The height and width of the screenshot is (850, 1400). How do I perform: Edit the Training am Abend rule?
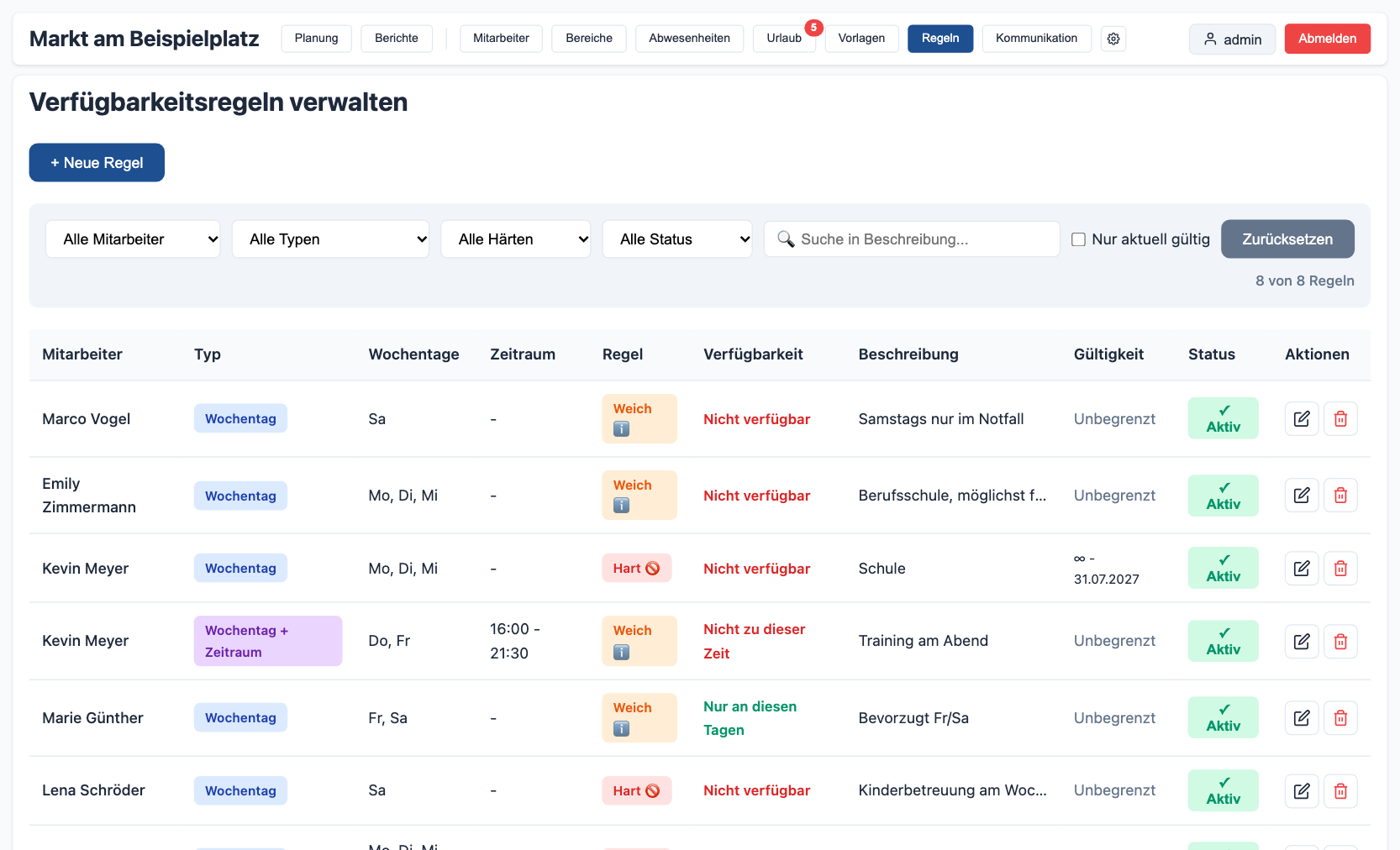coord(1302,642)
